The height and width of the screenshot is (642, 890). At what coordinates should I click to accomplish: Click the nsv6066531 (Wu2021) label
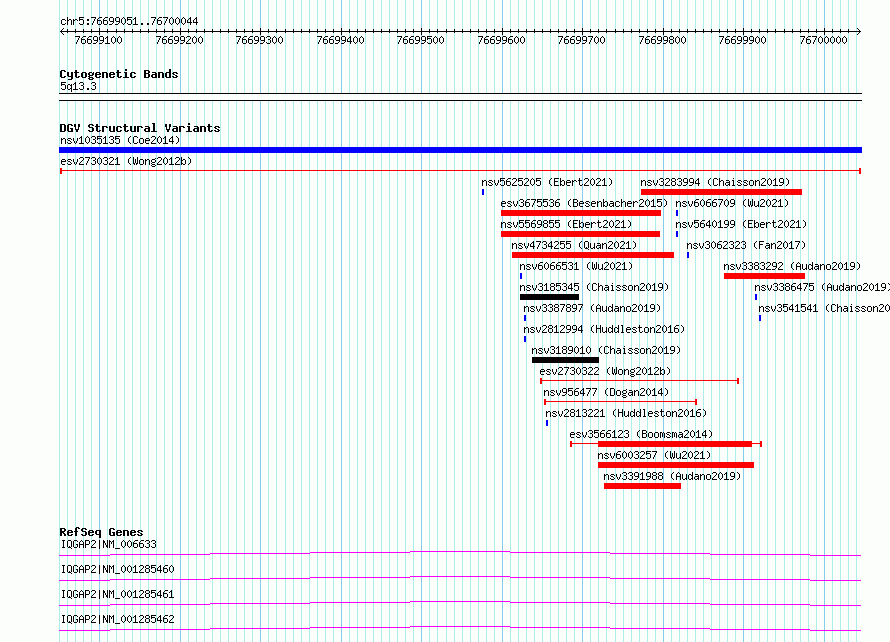[x=576, y=266]
